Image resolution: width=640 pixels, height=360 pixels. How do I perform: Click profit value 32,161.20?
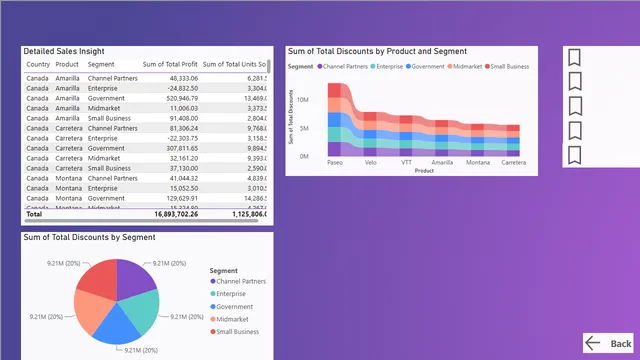(x=184, y=158)
